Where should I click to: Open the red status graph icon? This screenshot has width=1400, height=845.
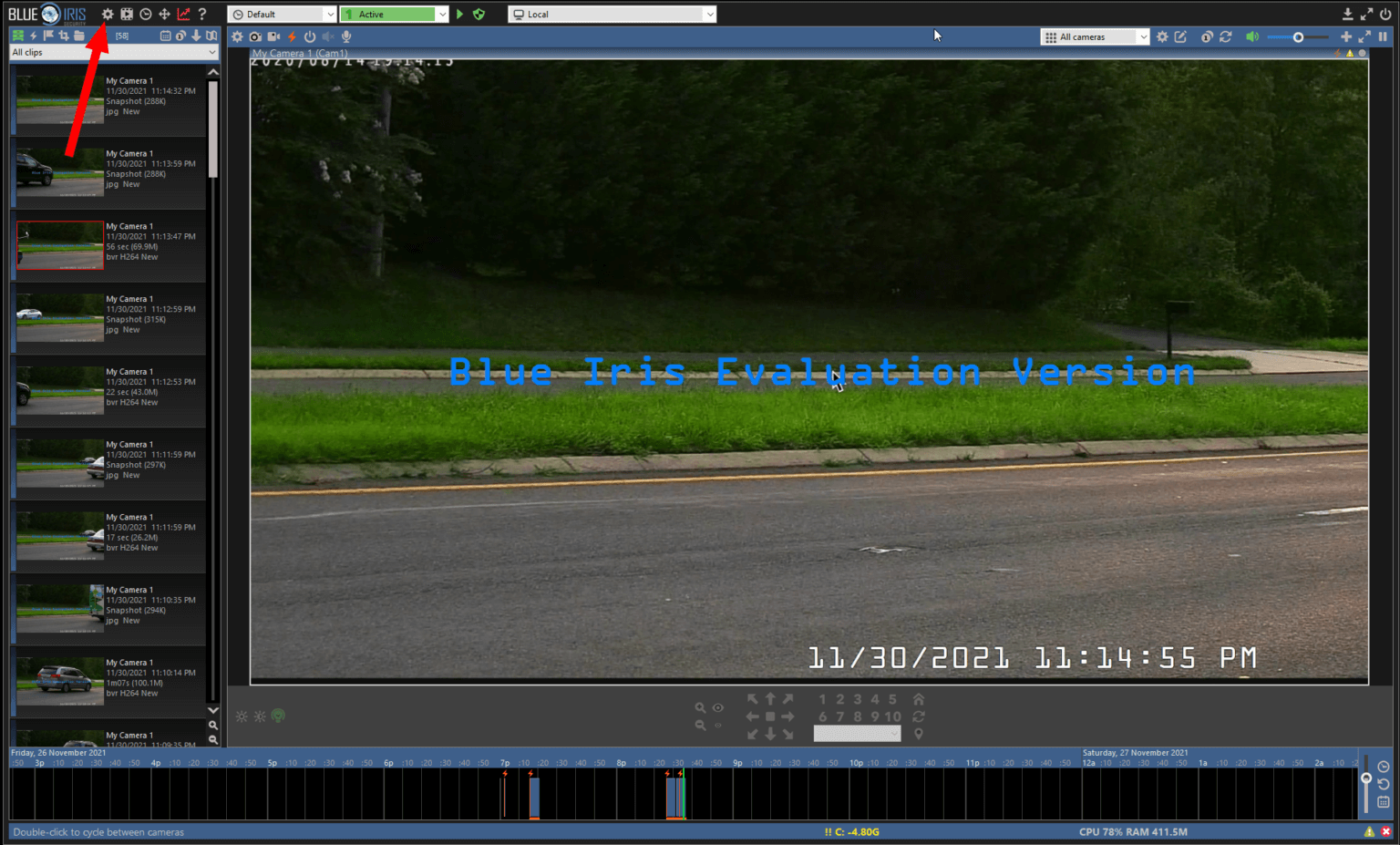coord(183,14)
